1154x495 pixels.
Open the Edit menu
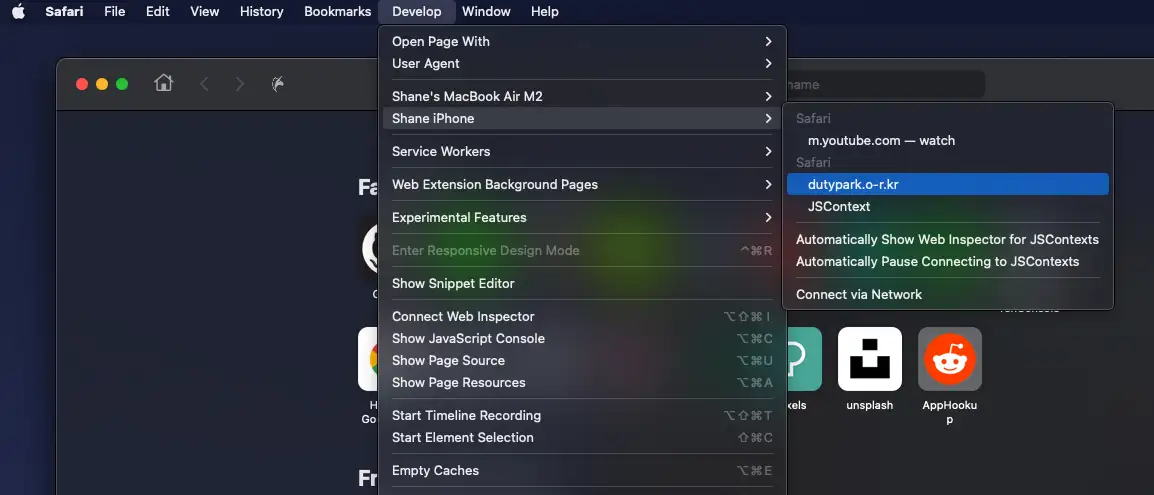[157, 11]
